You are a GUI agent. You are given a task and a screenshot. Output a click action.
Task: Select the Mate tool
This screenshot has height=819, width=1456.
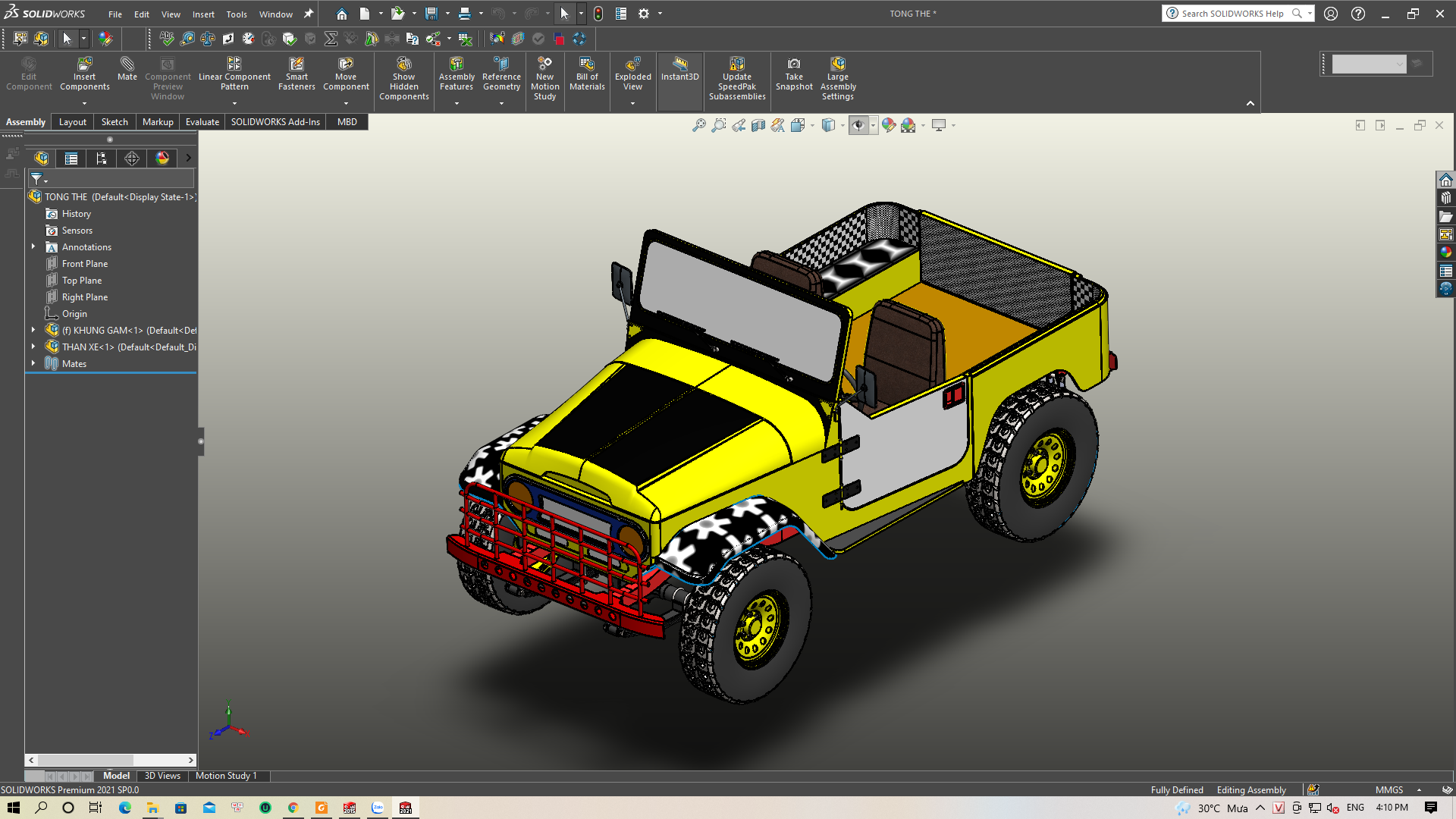tap(127, 72)
